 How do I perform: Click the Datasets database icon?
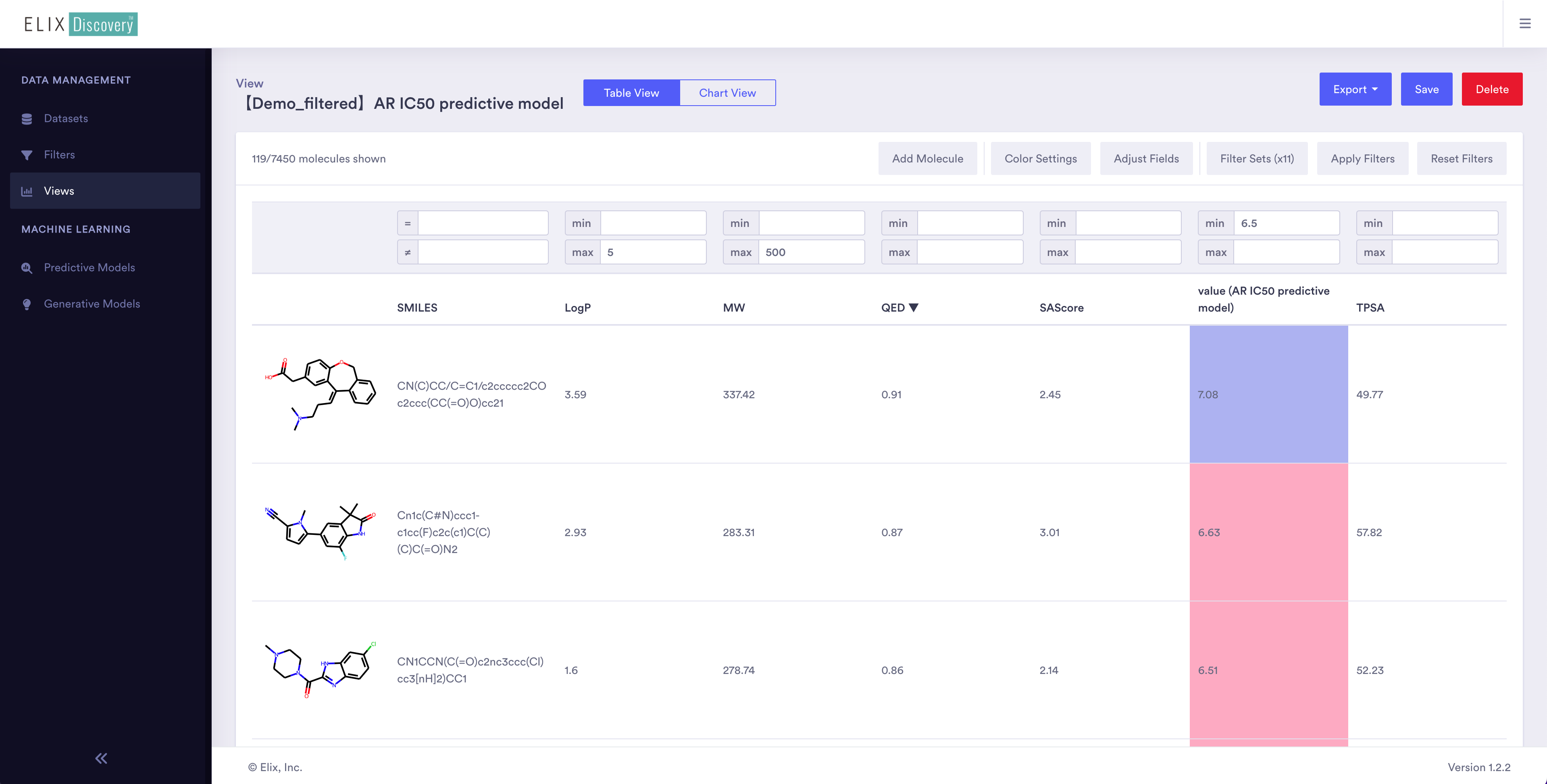27,119
